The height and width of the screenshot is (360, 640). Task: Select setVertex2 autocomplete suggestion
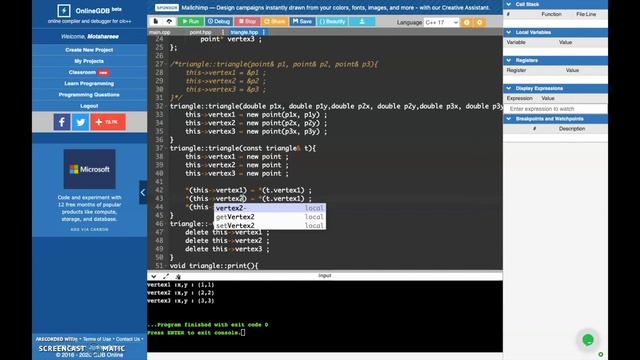click(x=269, y=225)
